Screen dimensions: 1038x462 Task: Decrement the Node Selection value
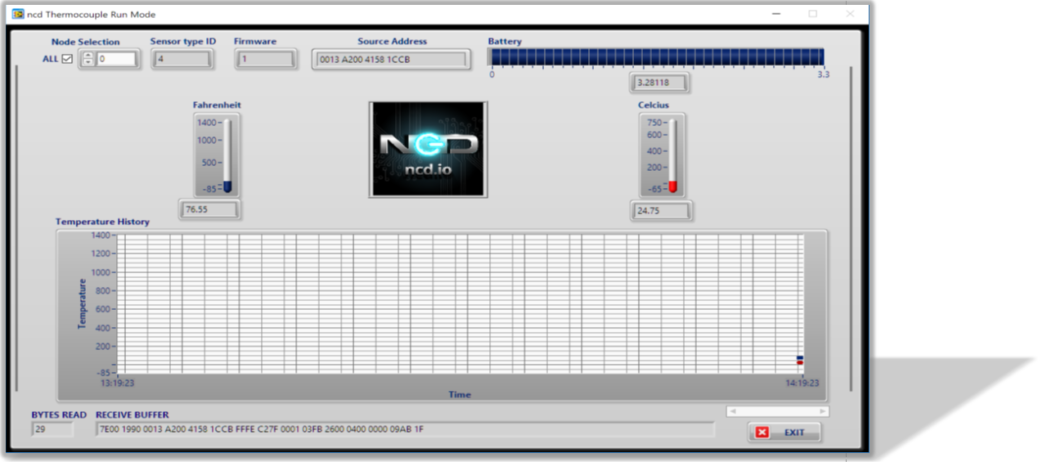(x=87, y=64)
